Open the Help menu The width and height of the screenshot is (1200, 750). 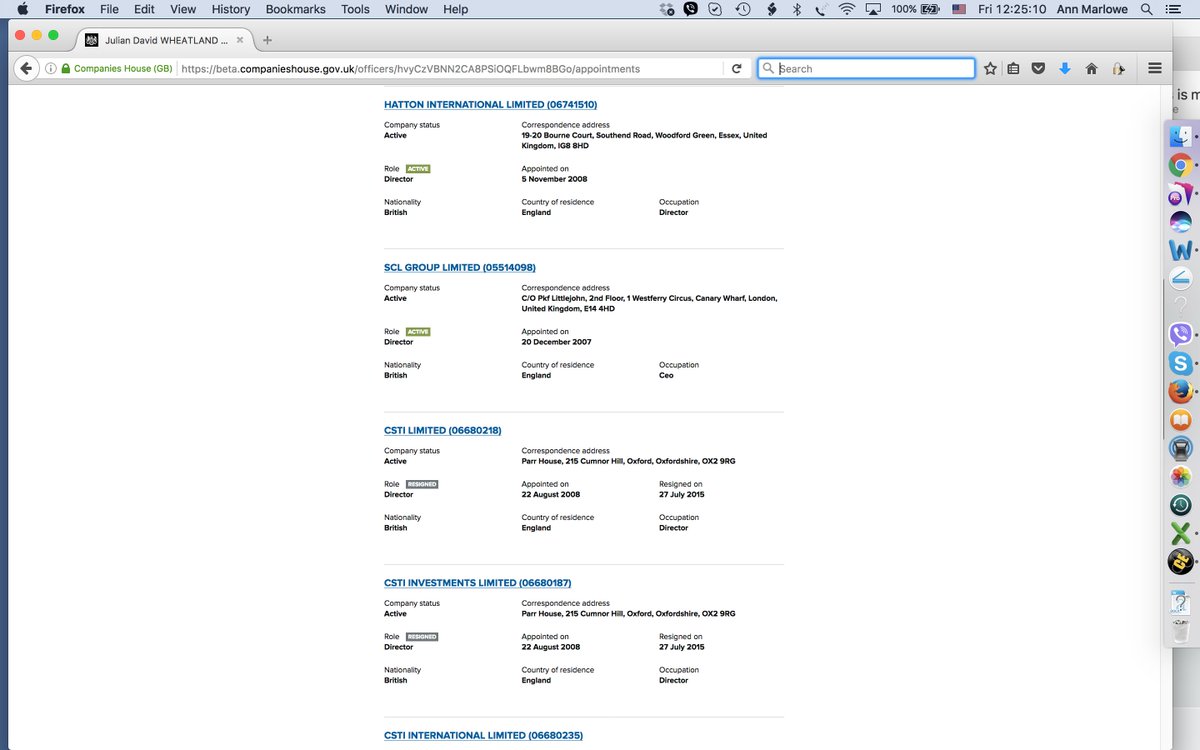[455, 9]
